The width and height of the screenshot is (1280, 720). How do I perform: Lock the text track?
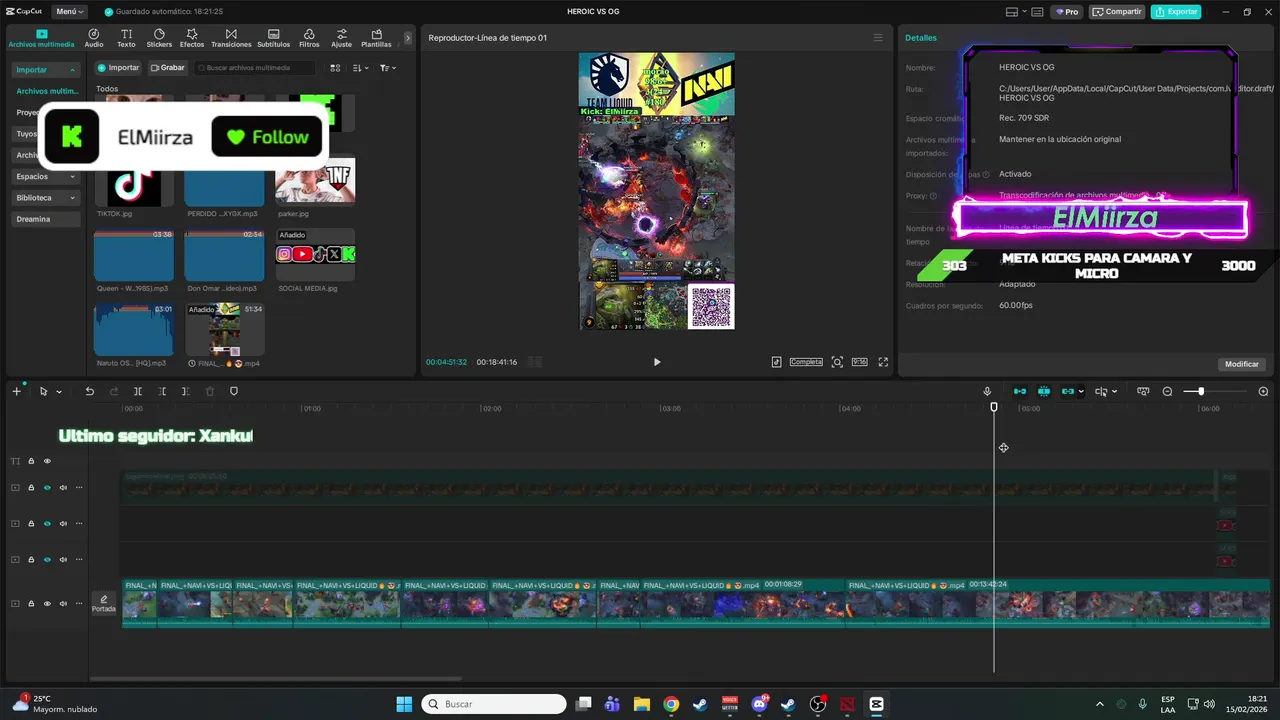coord(31,461)
